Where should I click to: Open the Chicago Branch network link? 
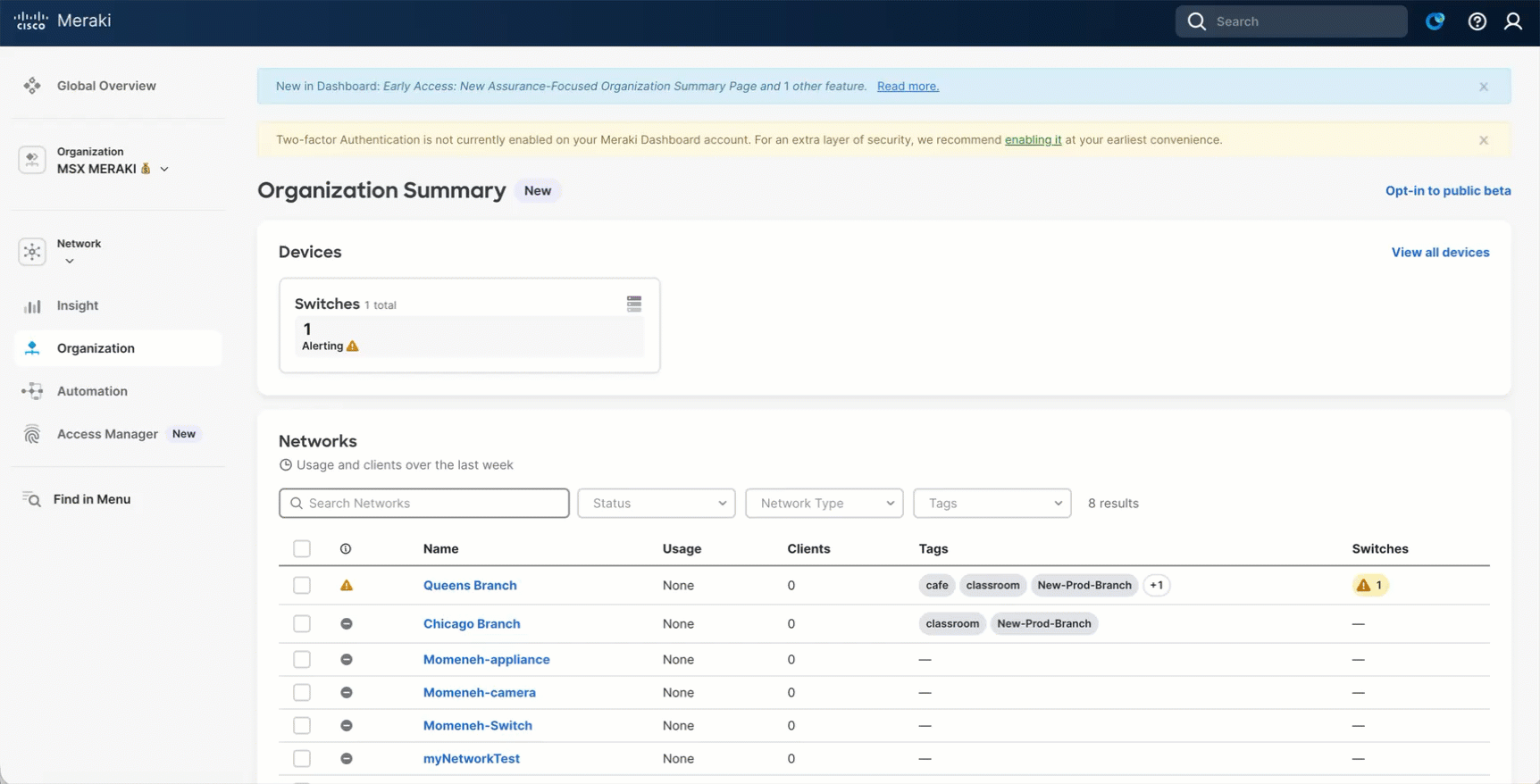472,623
